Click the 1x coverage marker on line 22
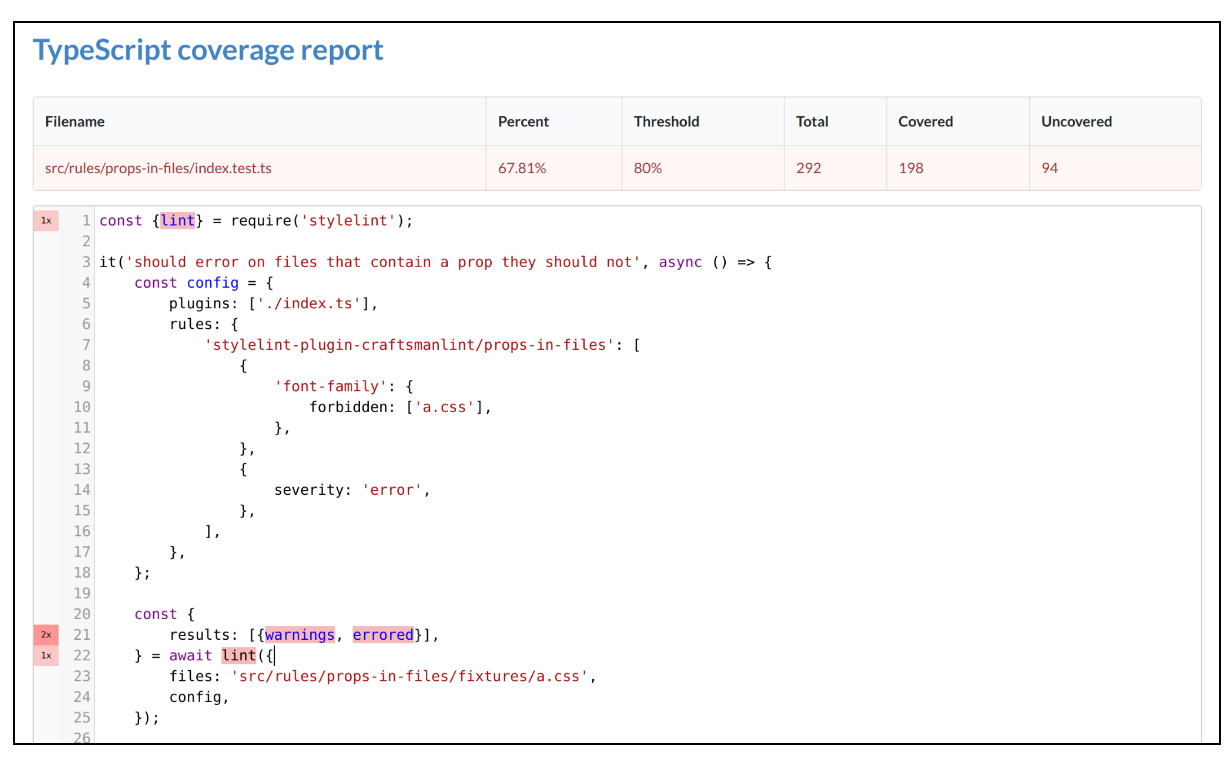 pyautogui.click(x=46, y=656)
